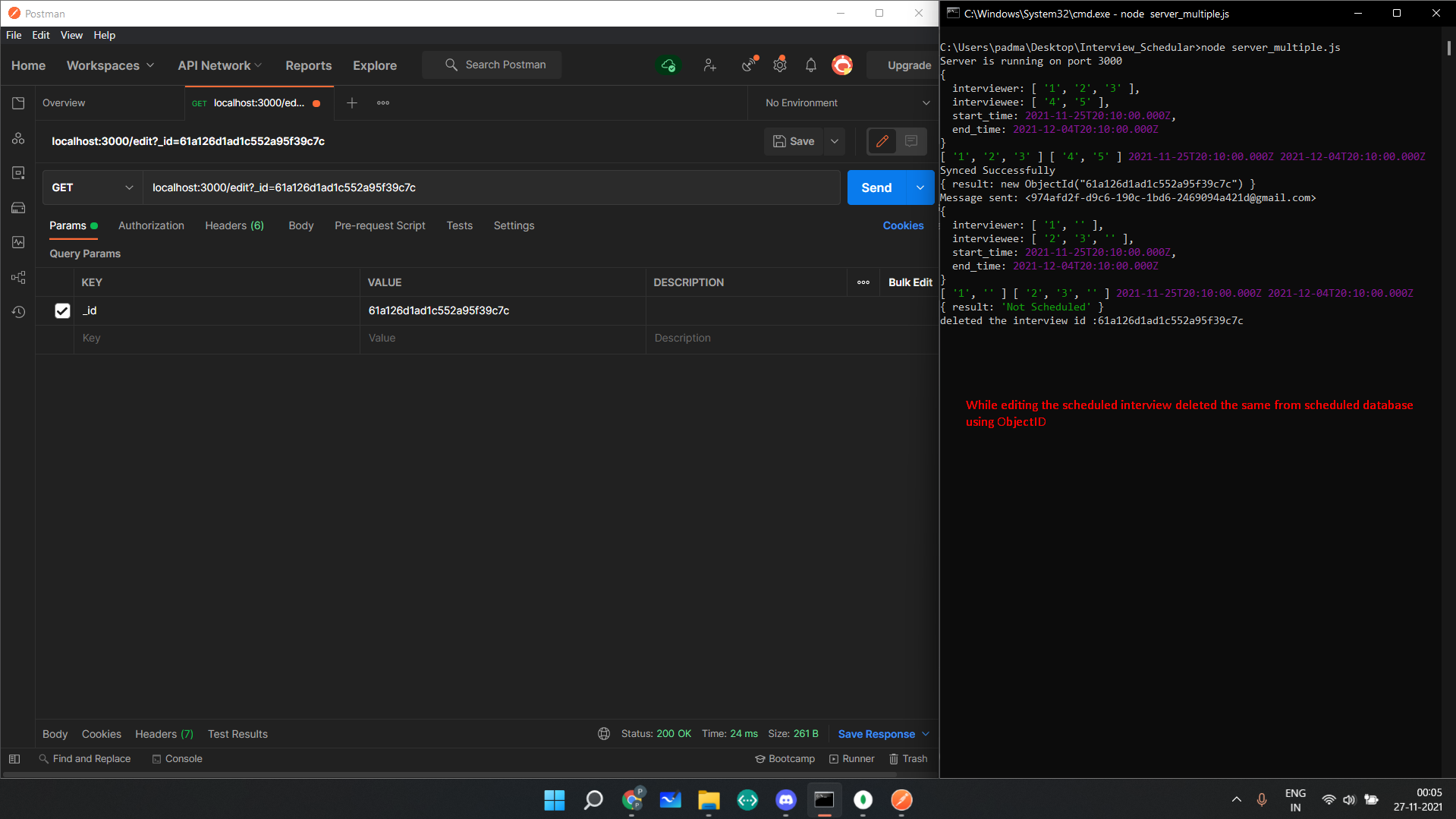Expand the API Network menu
Viewport: 1456px width, 819px height.
(220, 65)
